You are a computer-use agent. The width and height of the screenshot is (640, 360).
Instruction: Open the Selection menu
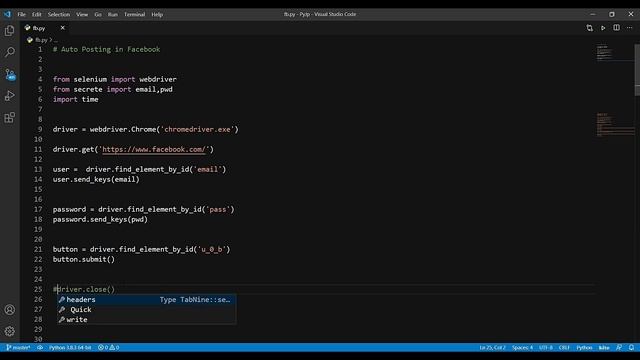(59, 14)
